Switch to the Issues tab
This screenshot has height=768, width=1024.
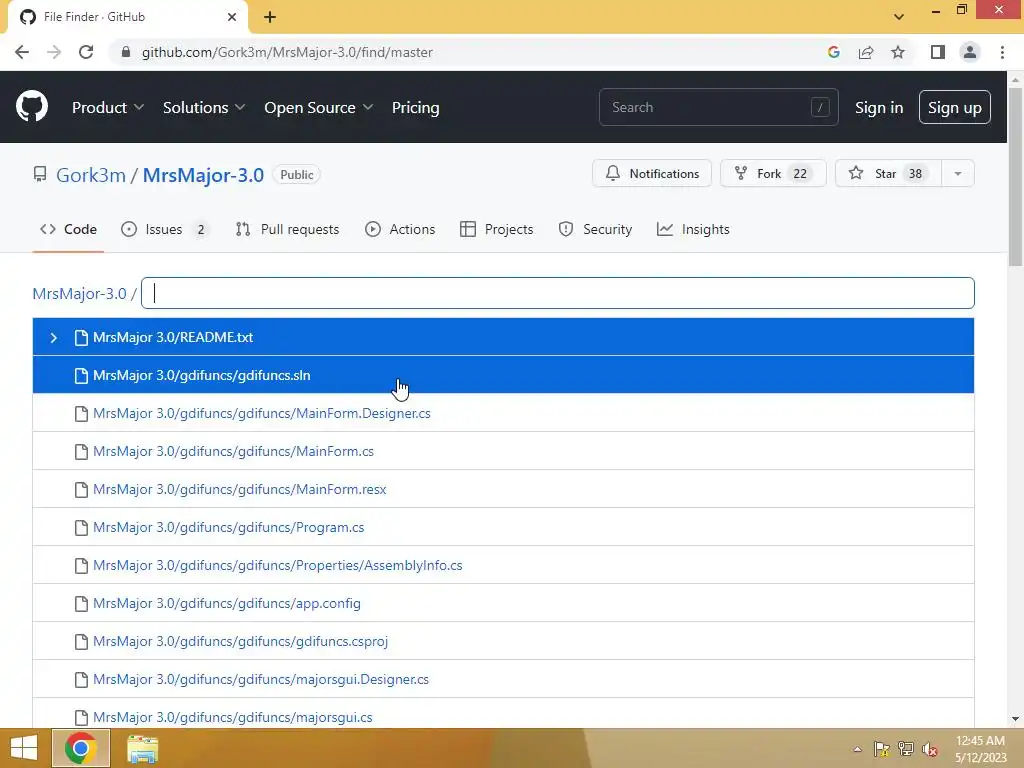164,229
